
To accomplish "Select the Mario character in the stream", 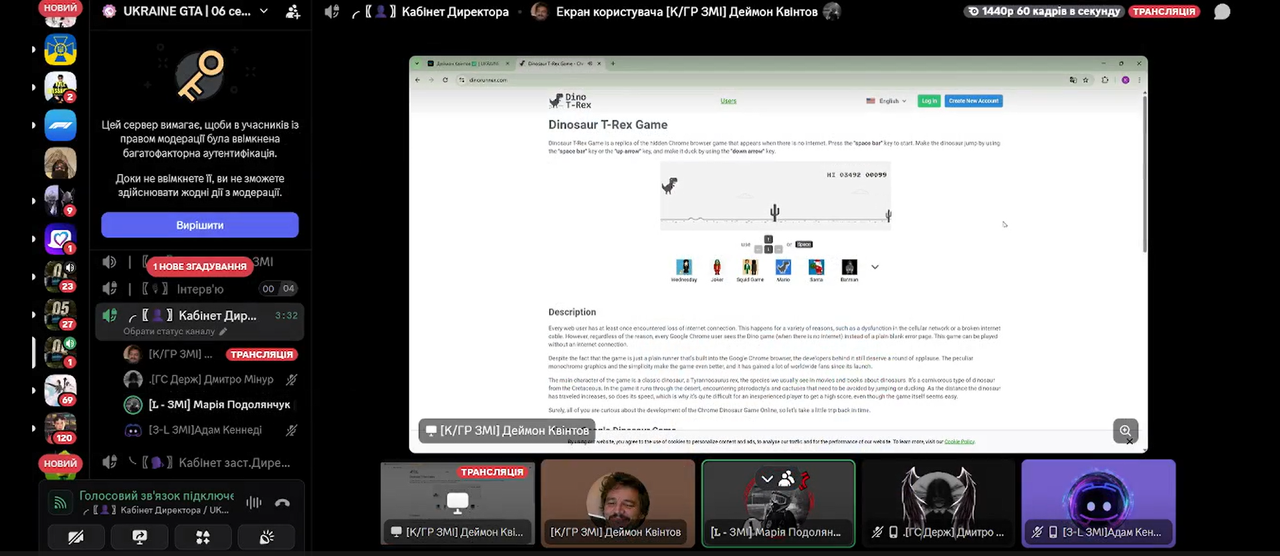I will click(783, 270).
